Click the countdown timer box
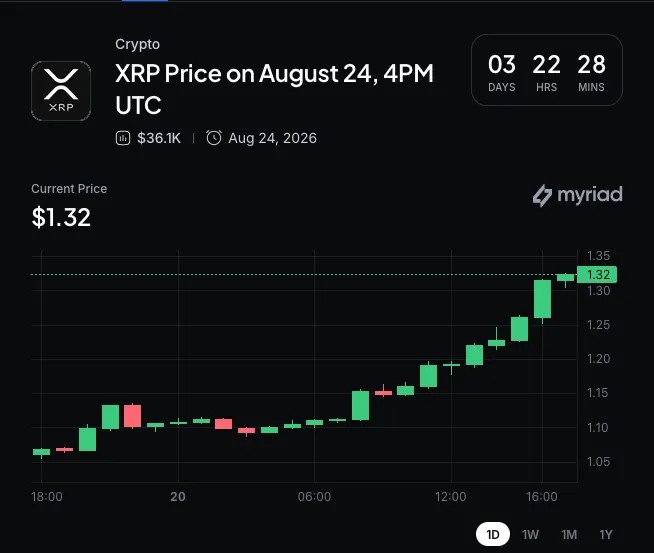Screen dimensions: 654x553 coord(547,70)
